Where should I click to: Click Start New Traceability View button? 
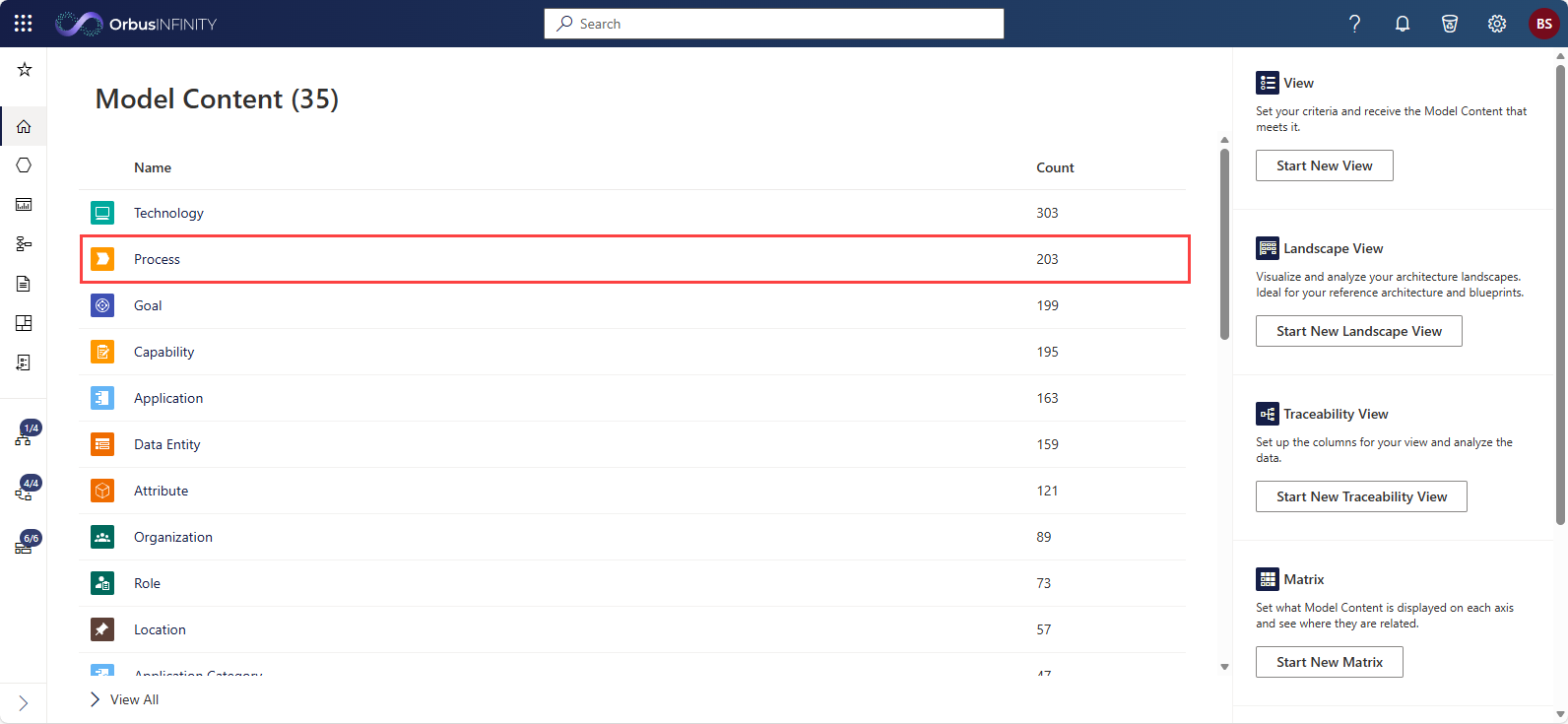click(1361, 496)
